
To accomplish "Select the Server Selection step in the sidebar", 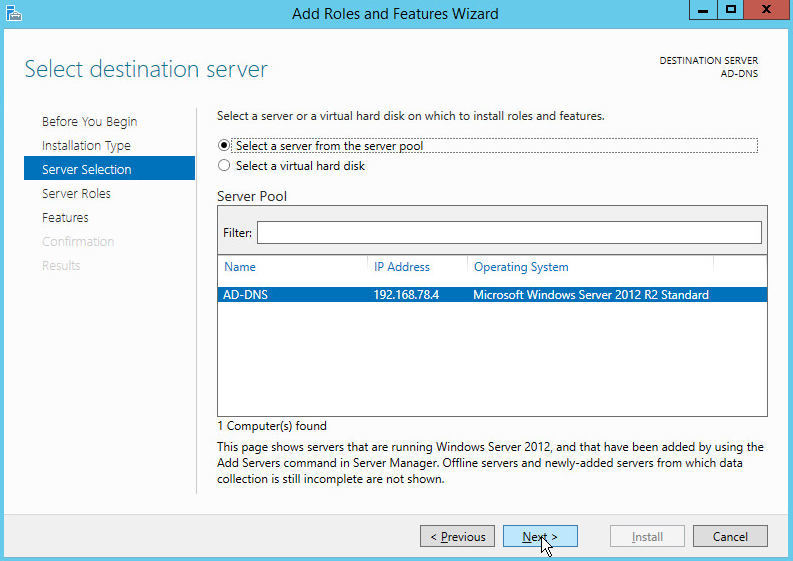I will [86, 169].
